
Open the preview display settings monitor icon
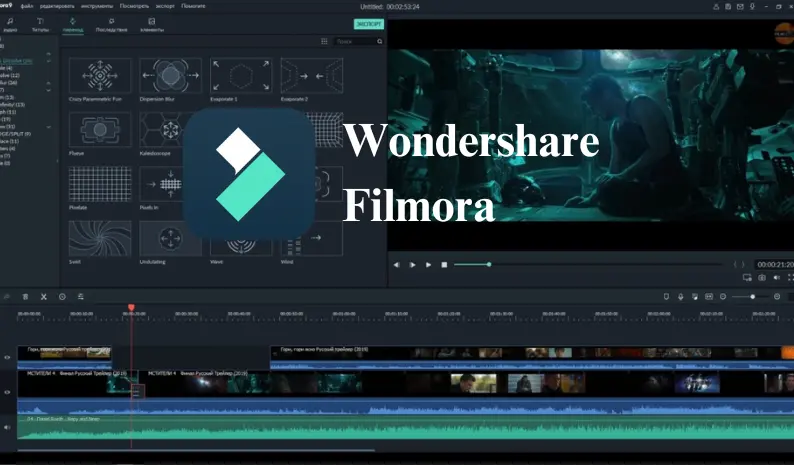click(x=747, y=278)
